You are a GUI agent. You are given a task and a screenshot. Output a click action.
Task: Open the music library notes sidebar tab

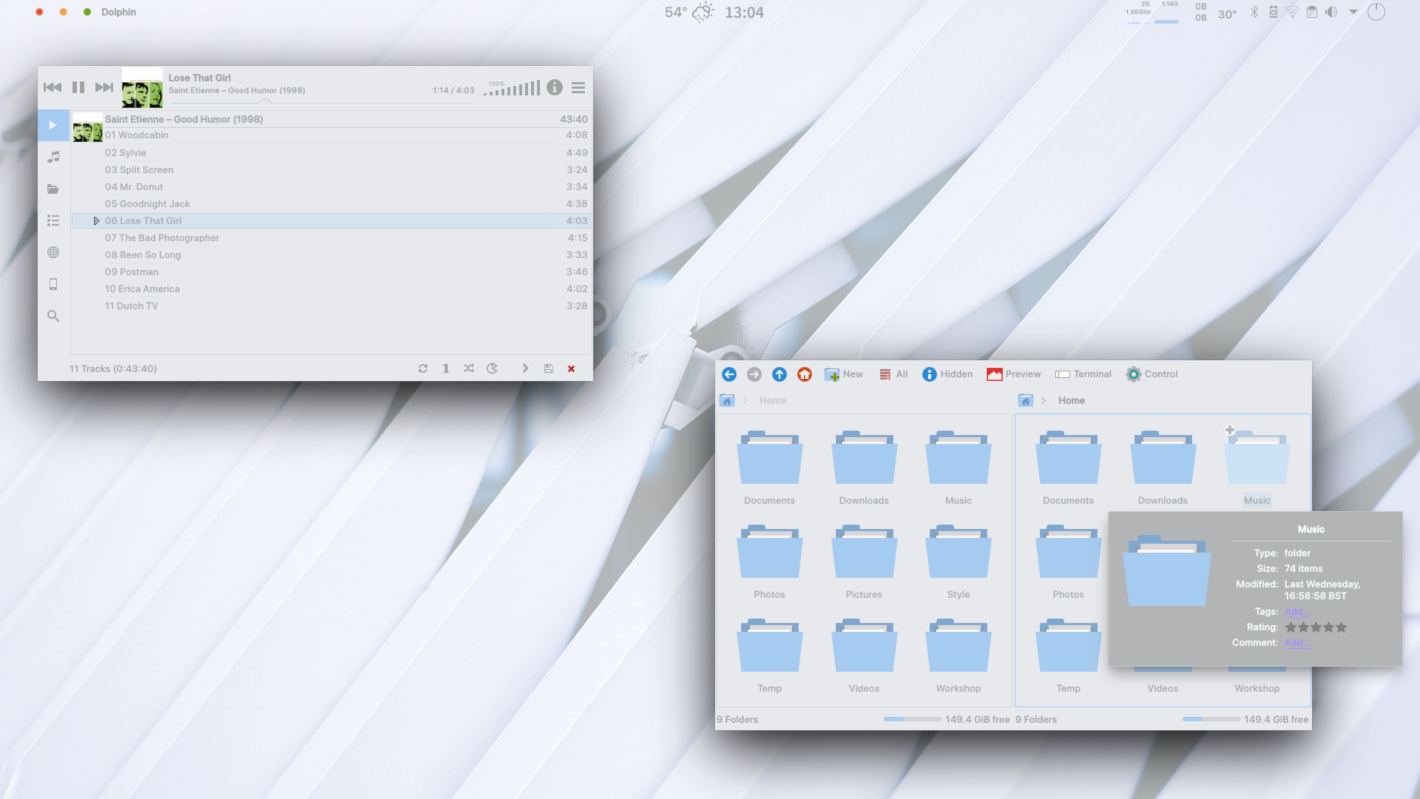[x=53, y=157]
